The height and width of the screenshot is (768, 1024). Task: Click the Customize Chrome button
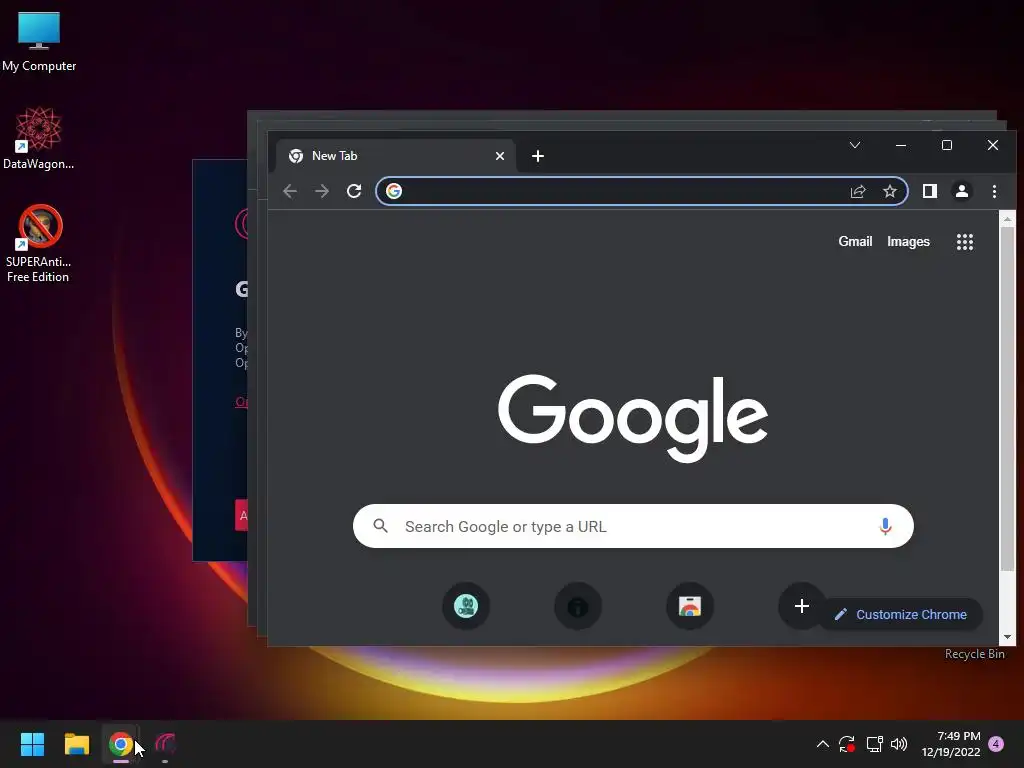[901, 615]
